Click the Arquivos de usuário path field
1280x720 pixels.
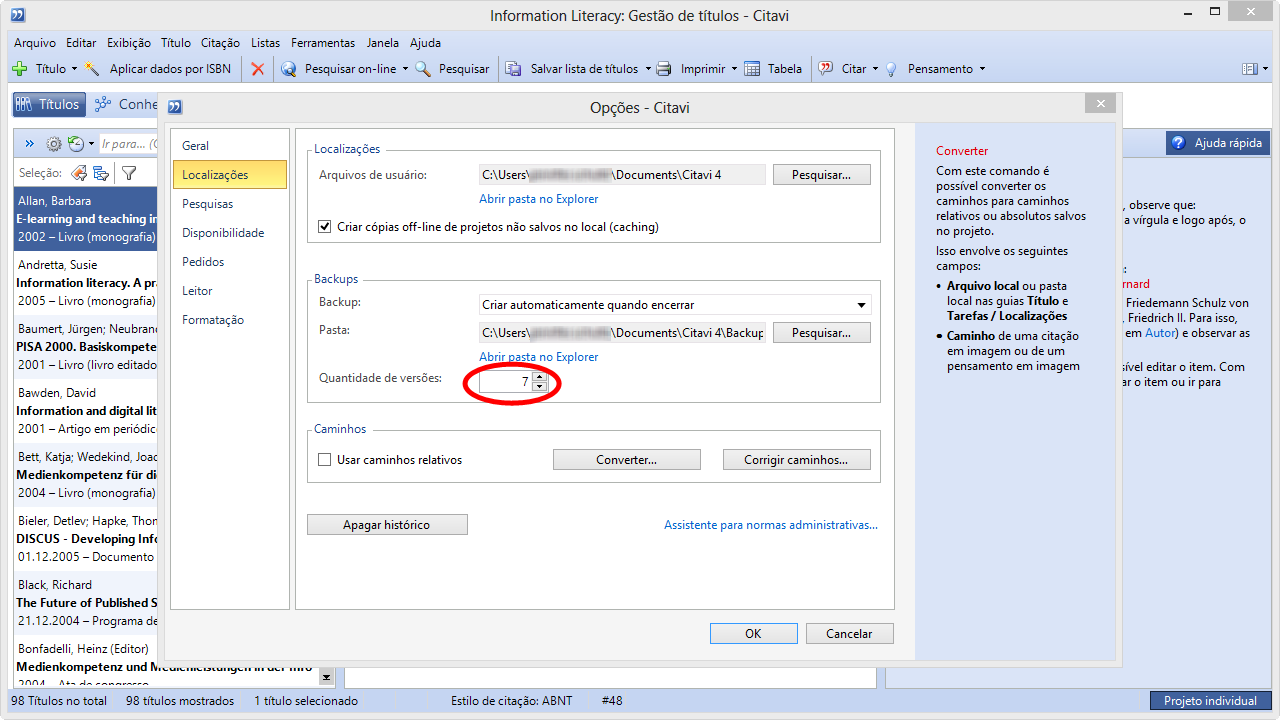tap(622, 175)
